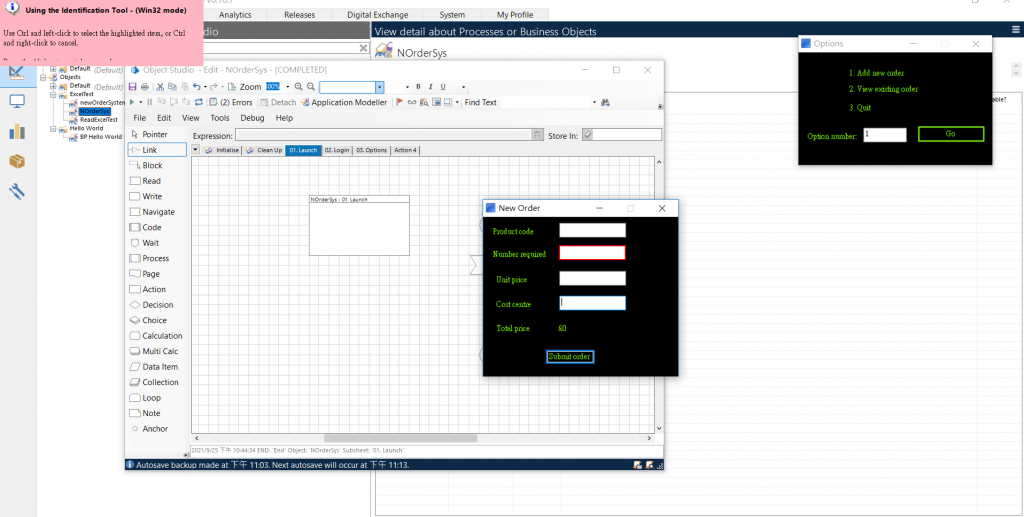Switch to the Clean Up page tab
The height and width of the screenshot is (517, 1024).
click(x=264, y=150)
